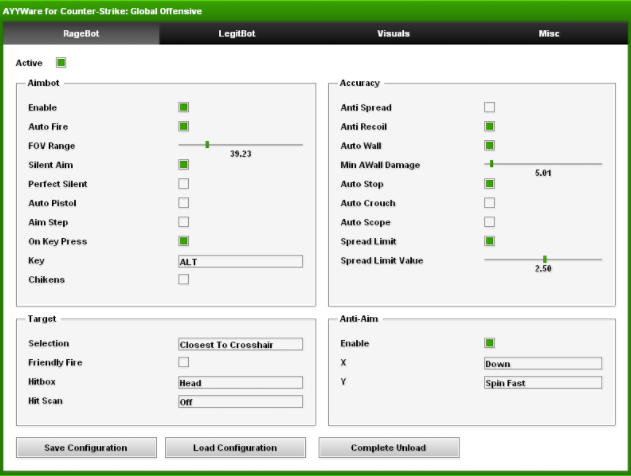Click the AYYWare window title text

click(x=102, y=11)
